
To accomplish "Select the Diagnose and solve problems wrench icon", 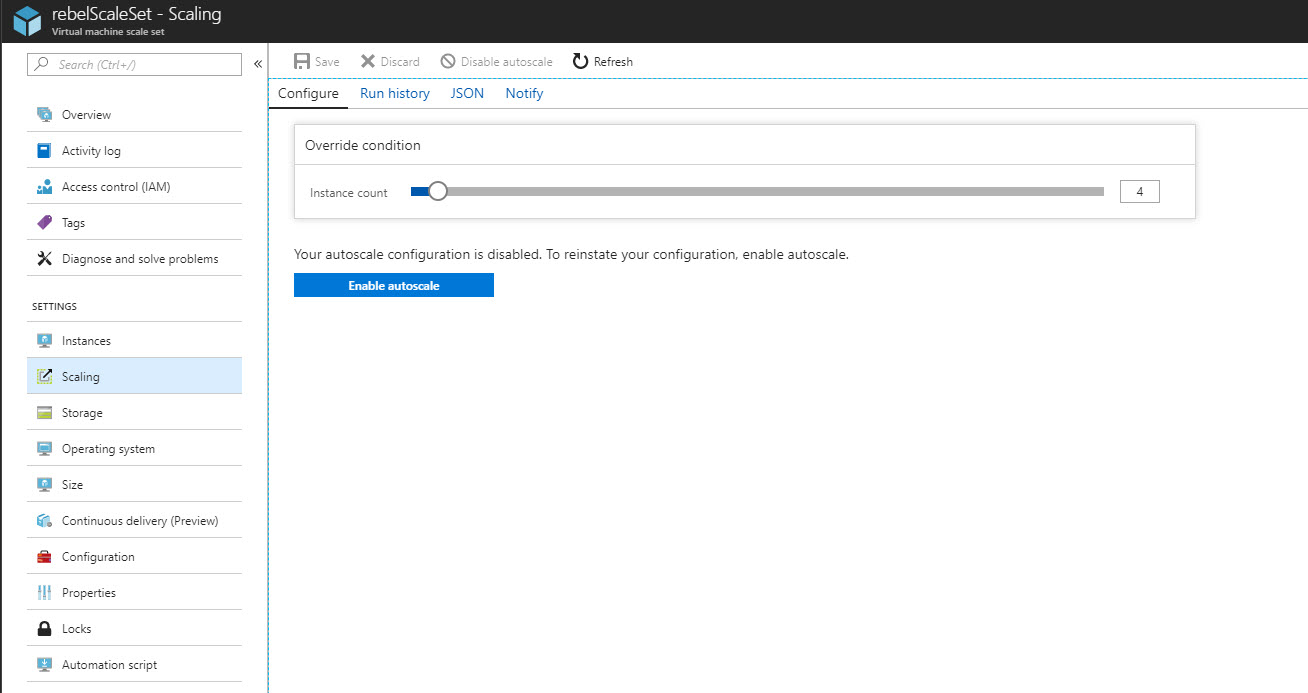I will (44, 259).
